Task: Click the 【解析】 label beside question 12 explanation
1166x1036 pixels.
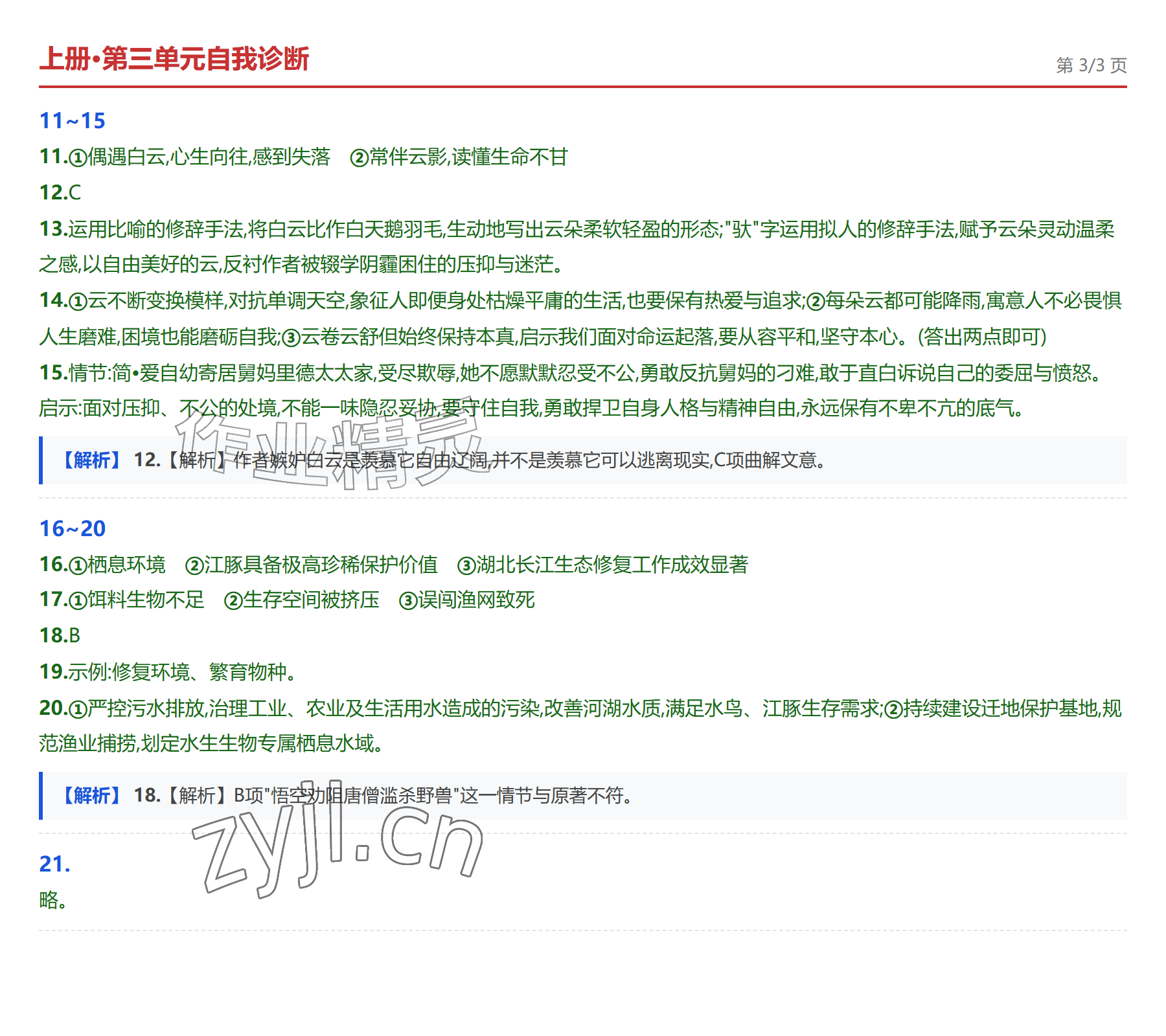Action: coord(92,460)
